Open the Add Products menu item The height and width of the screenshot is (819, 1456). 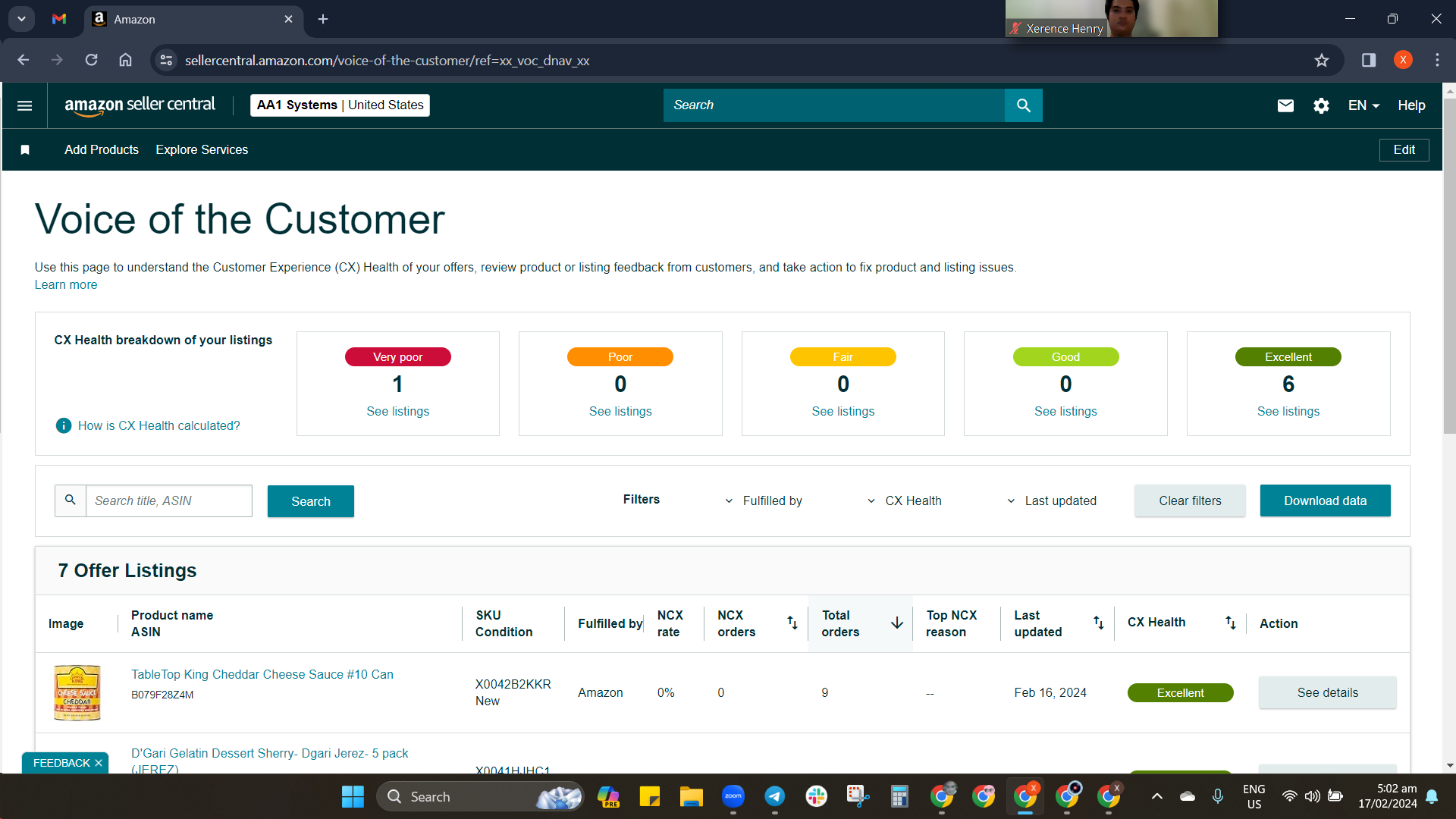pos(102,150)
